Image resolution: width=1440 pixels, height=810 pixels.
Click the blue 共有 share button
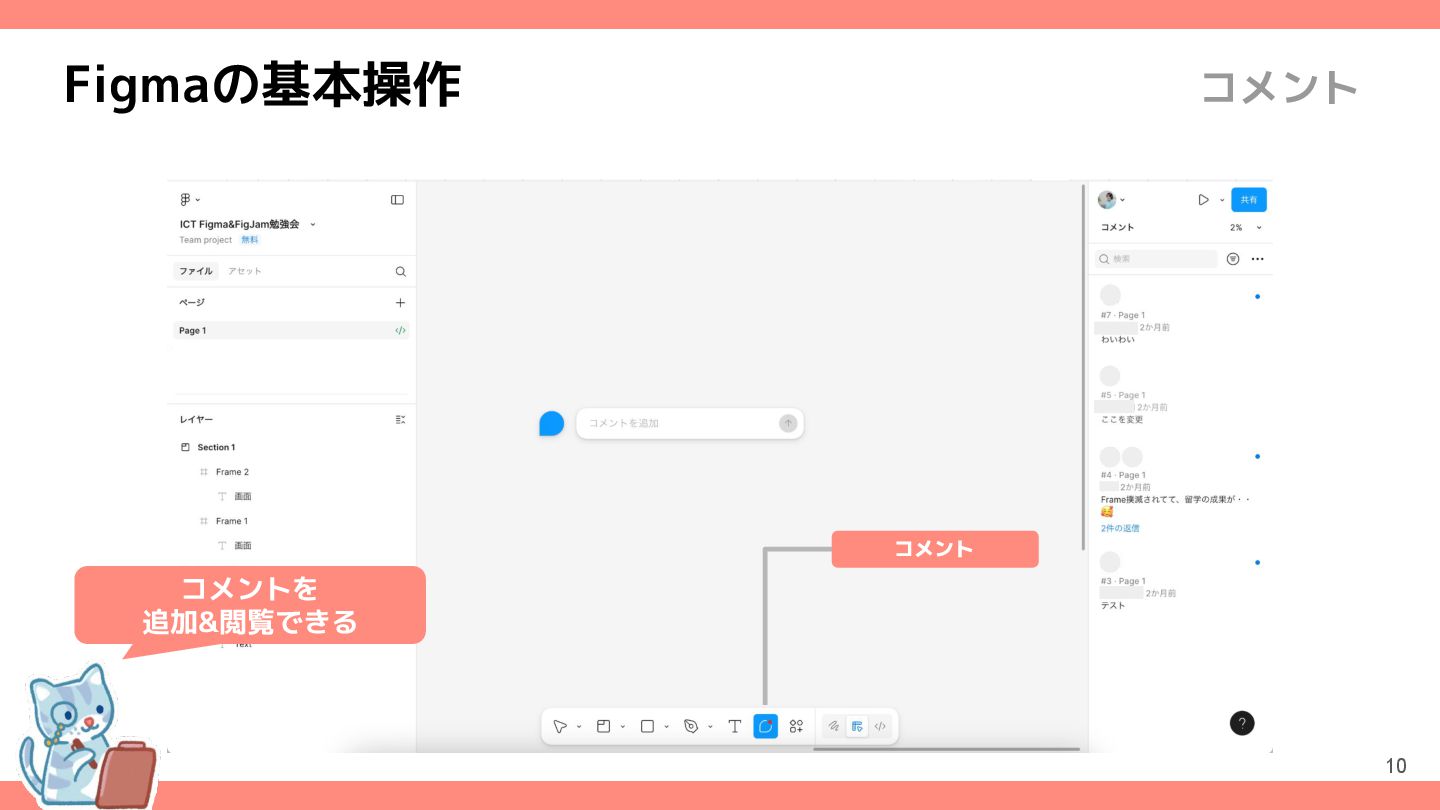[x=1249, y=200]
